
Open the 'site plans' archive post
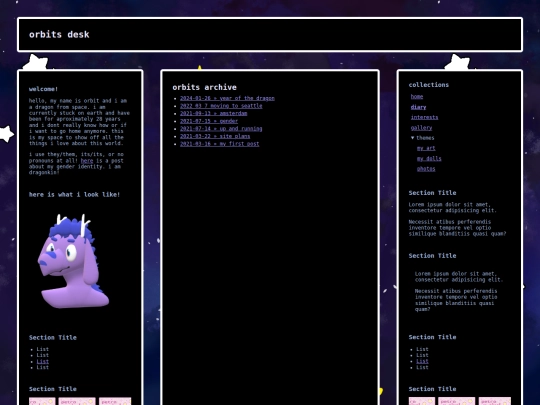[x=215, y=136]
